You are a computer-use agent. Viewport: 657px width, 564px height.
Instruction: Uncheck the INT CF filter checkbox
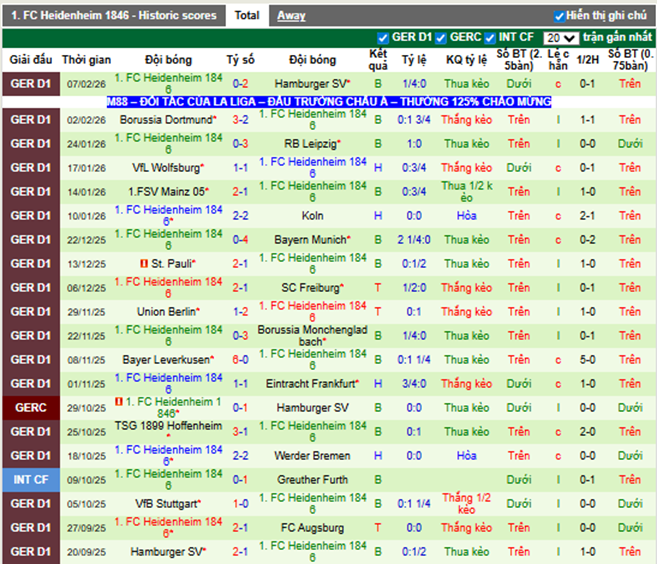point(490,38)
